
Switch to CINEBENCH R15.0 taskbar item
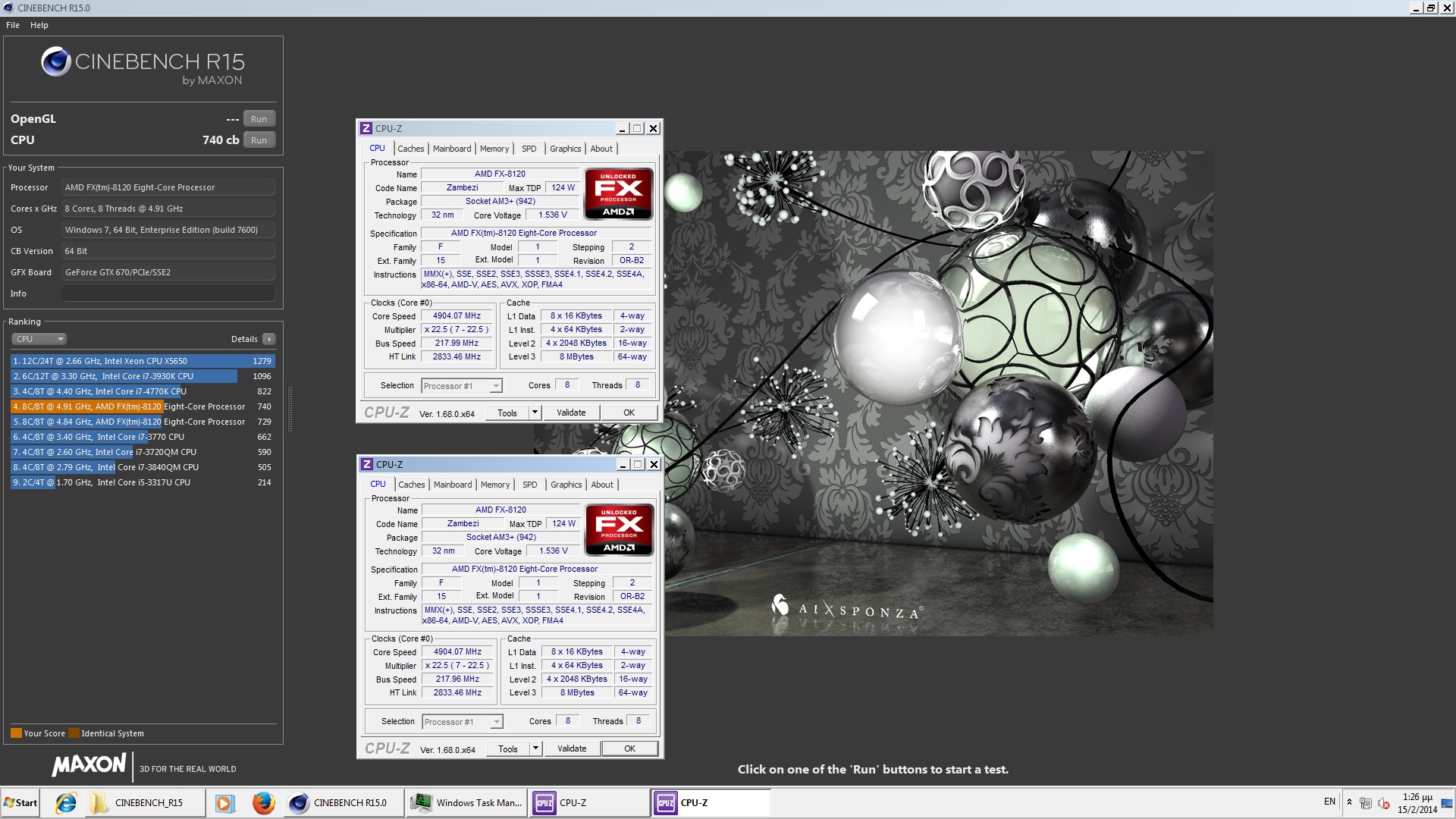coord(344,803)
